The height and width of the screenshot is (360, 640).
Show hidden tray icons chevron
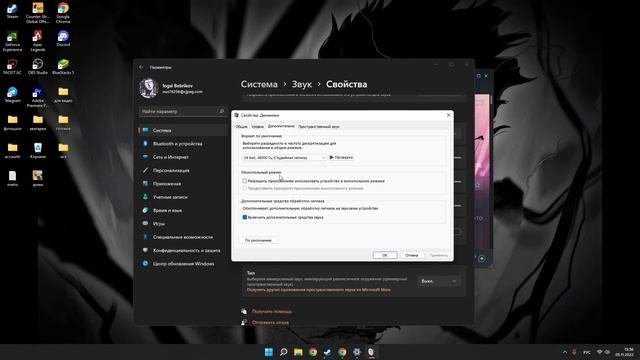point(565,352)
